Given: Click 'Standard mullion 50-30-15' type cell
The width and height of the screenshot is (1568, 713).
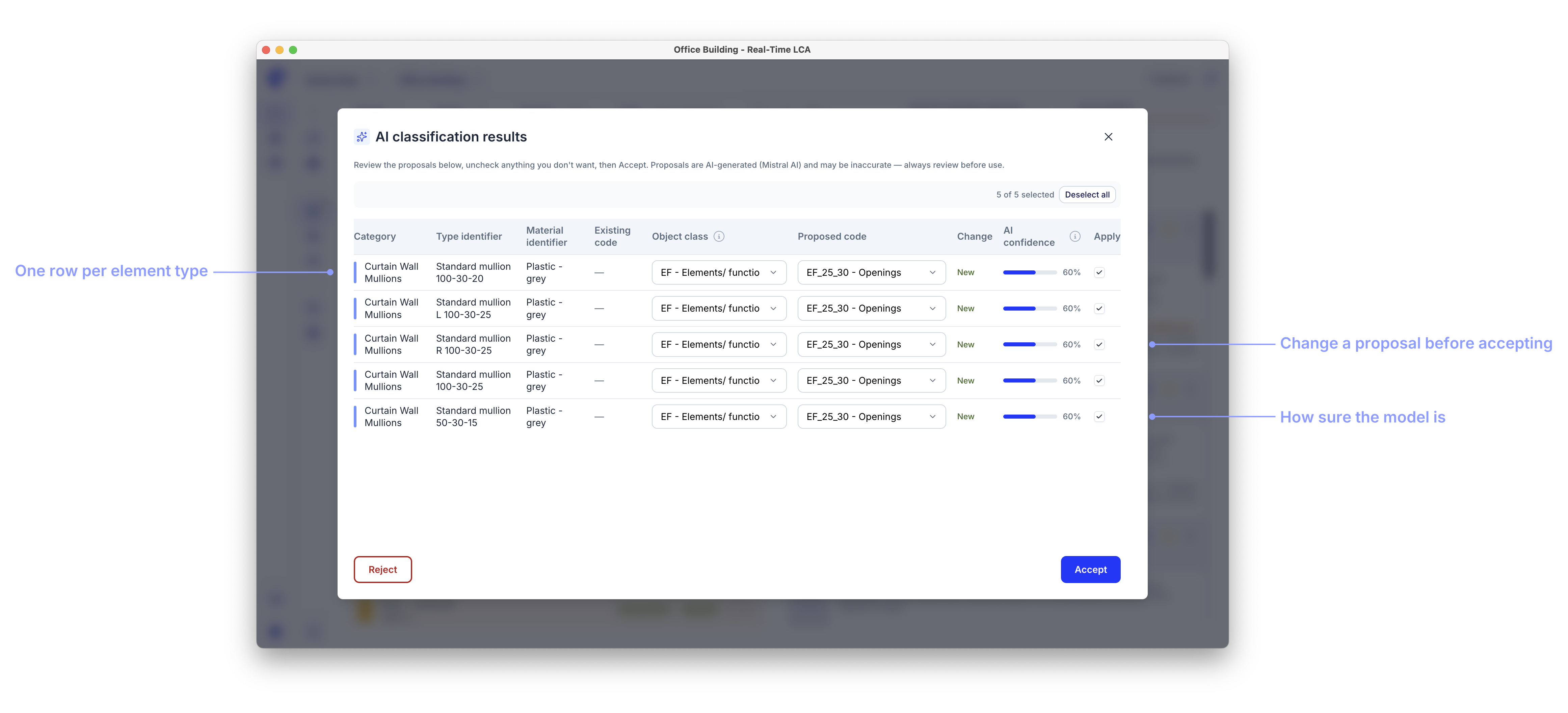Looking at the screenshot, I should (473, 417).
